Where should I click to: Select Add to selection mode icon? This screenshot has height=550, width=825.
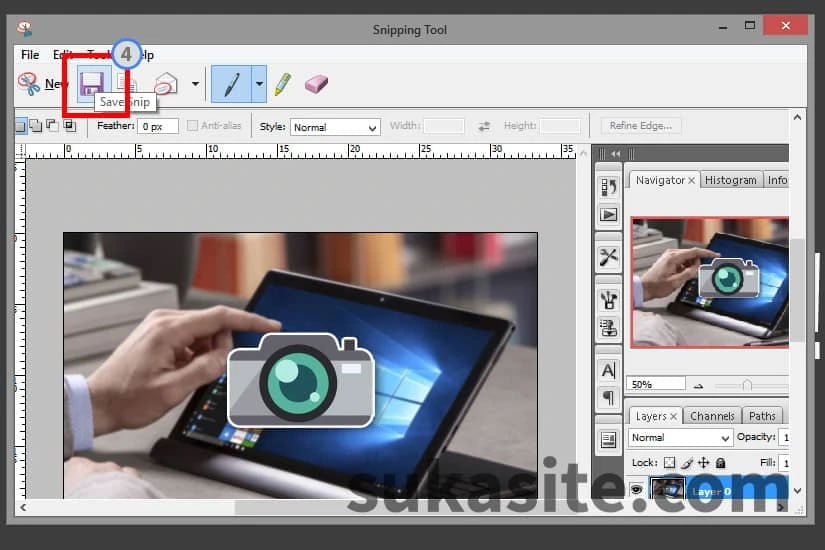click(x=36, y=125)
